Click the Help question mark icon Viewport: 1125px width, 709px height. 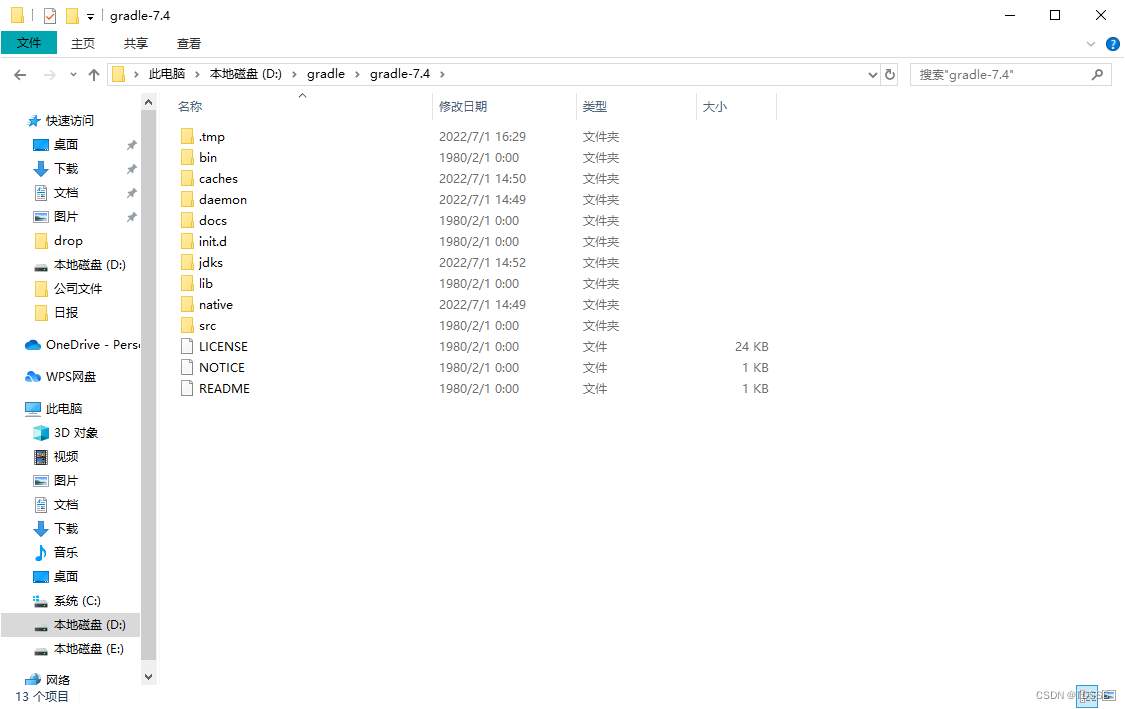coord(1112,43)
